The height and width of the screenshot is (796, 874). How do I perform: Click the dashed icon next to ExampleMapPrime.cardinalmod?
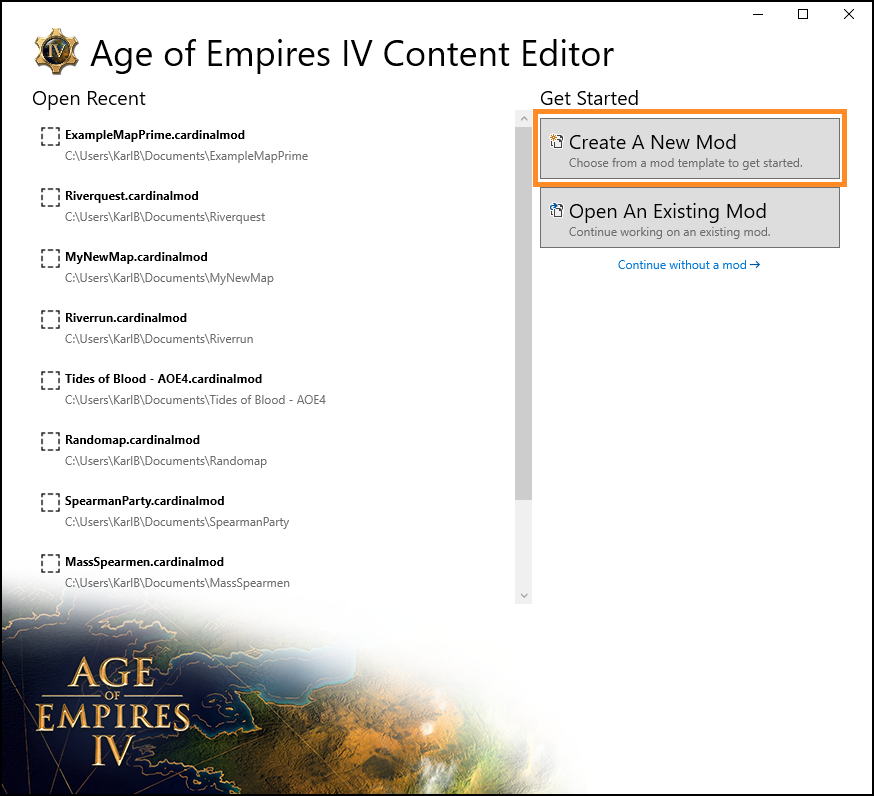point(50,136)
